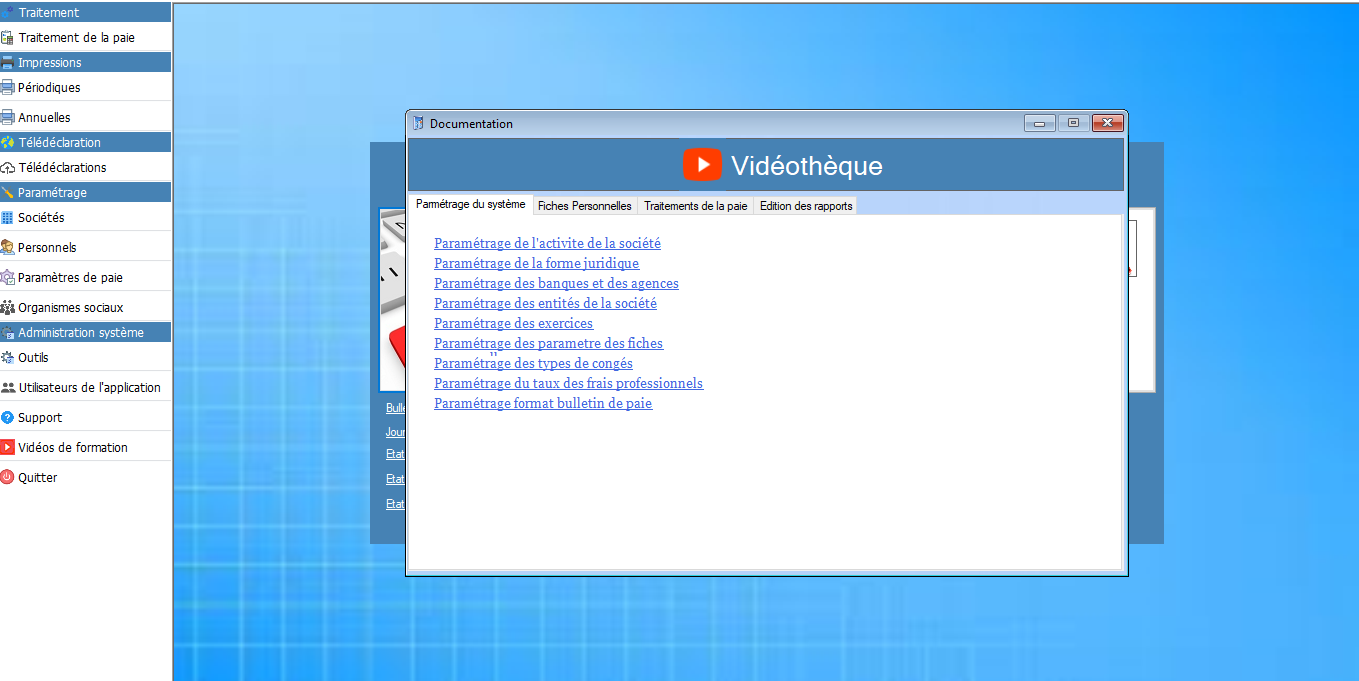Open the Organismes sociaux icon
This screenshot has width=1359, height=681.
pyautogui.click(x=8, y=308)
